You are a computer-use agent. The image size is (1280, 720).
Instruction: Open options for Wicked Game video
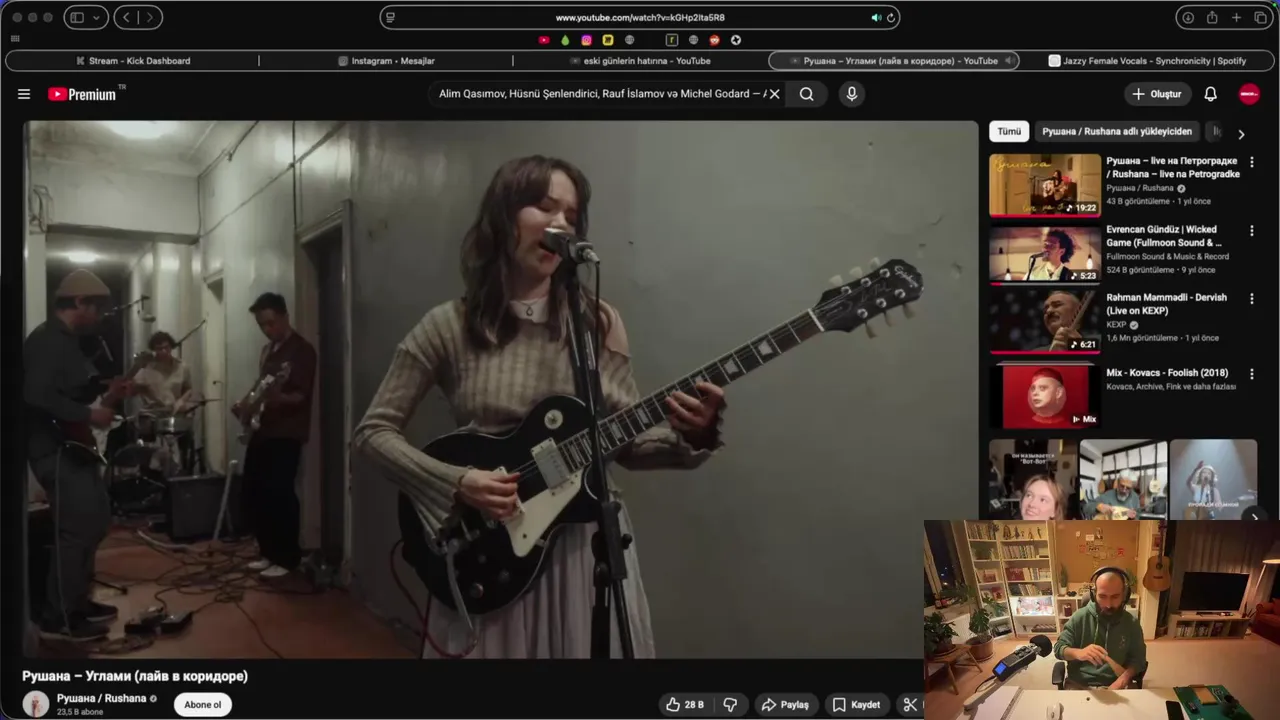(1251, 230)
